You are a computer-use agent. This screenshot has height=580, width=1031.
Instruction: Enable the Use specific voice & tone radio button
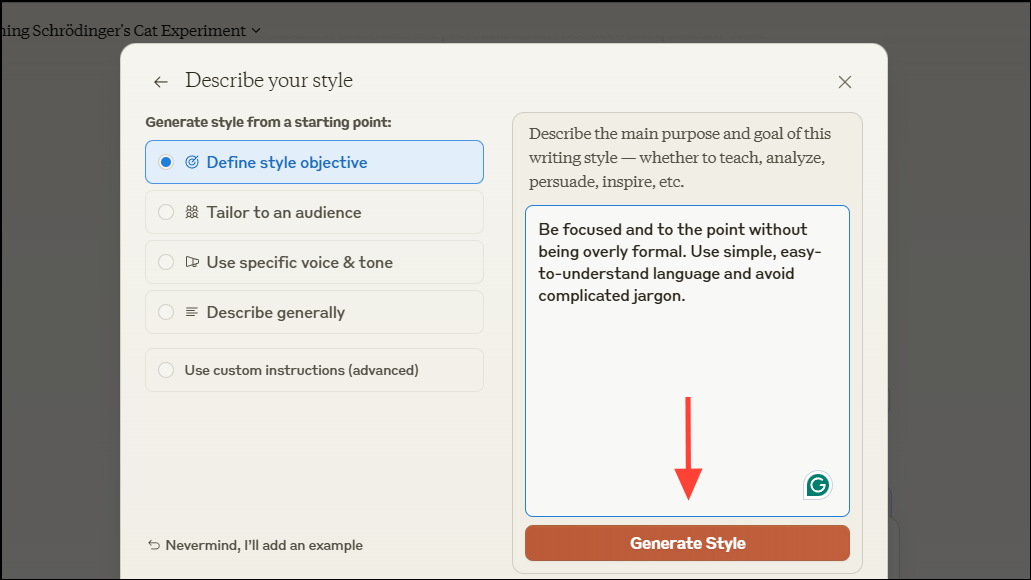[166, 262]
